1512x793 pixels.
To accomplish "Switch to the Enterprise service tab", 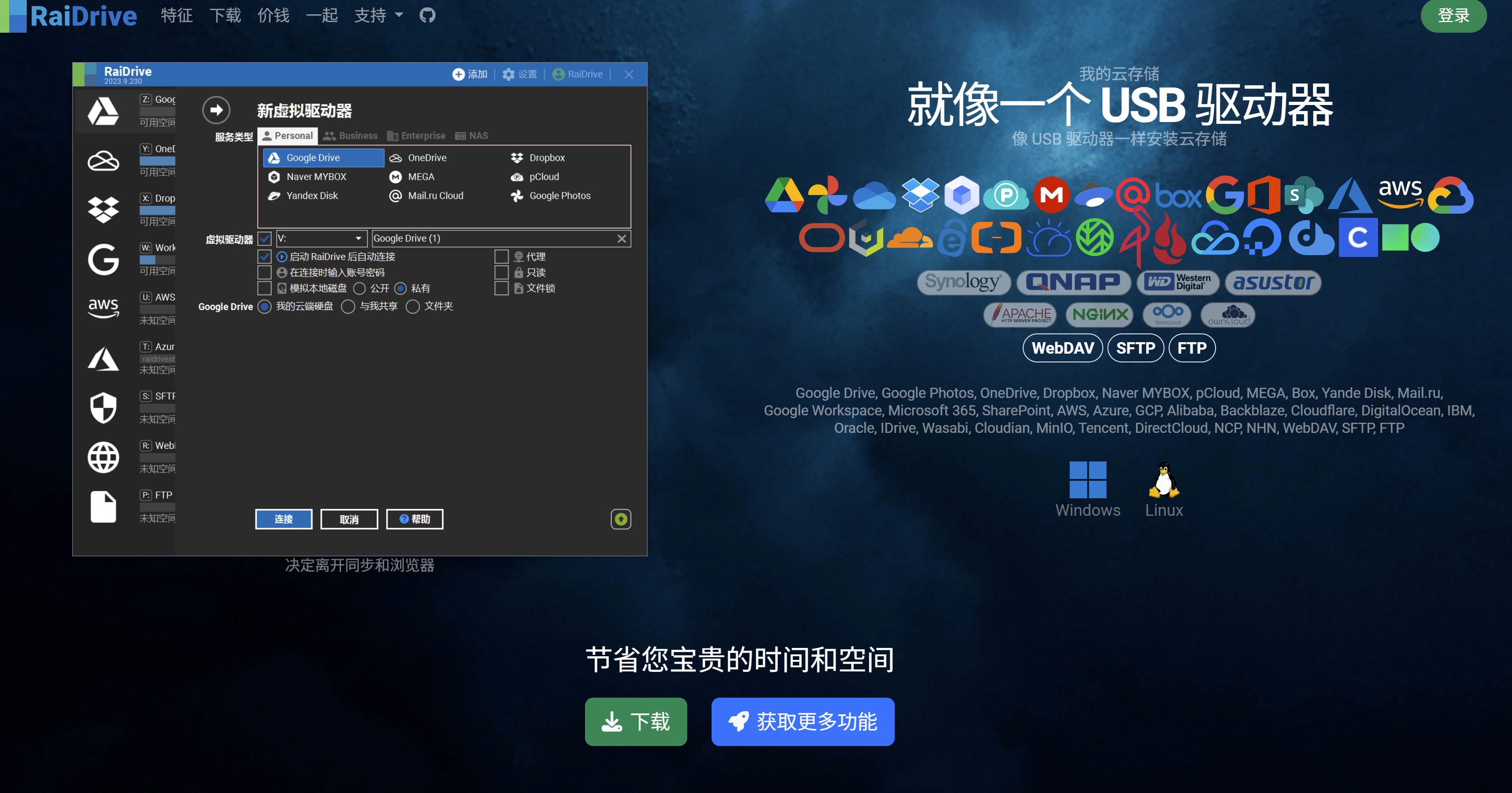I will pos(416,136).
